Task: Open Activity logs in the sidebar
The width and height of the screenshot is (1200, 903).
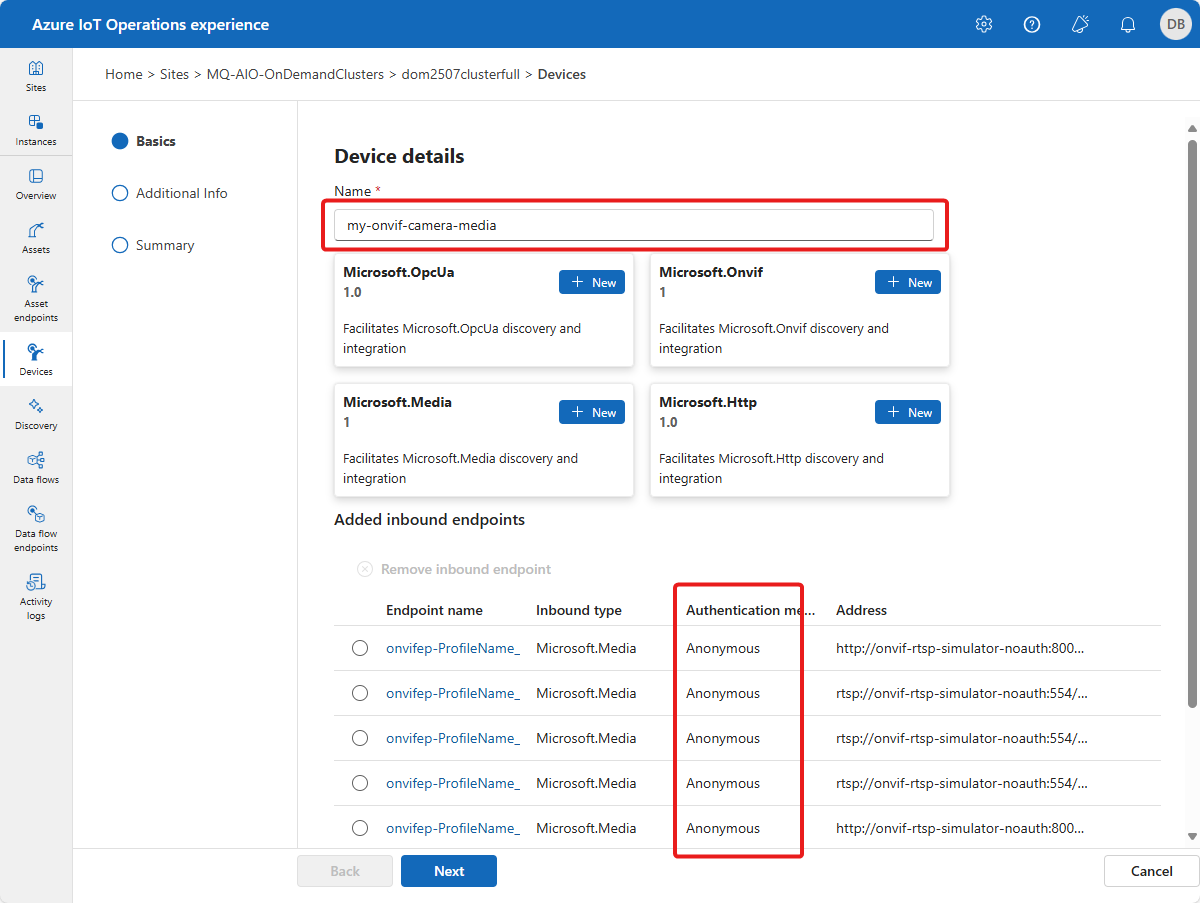Action: click(x=36, y=596)
